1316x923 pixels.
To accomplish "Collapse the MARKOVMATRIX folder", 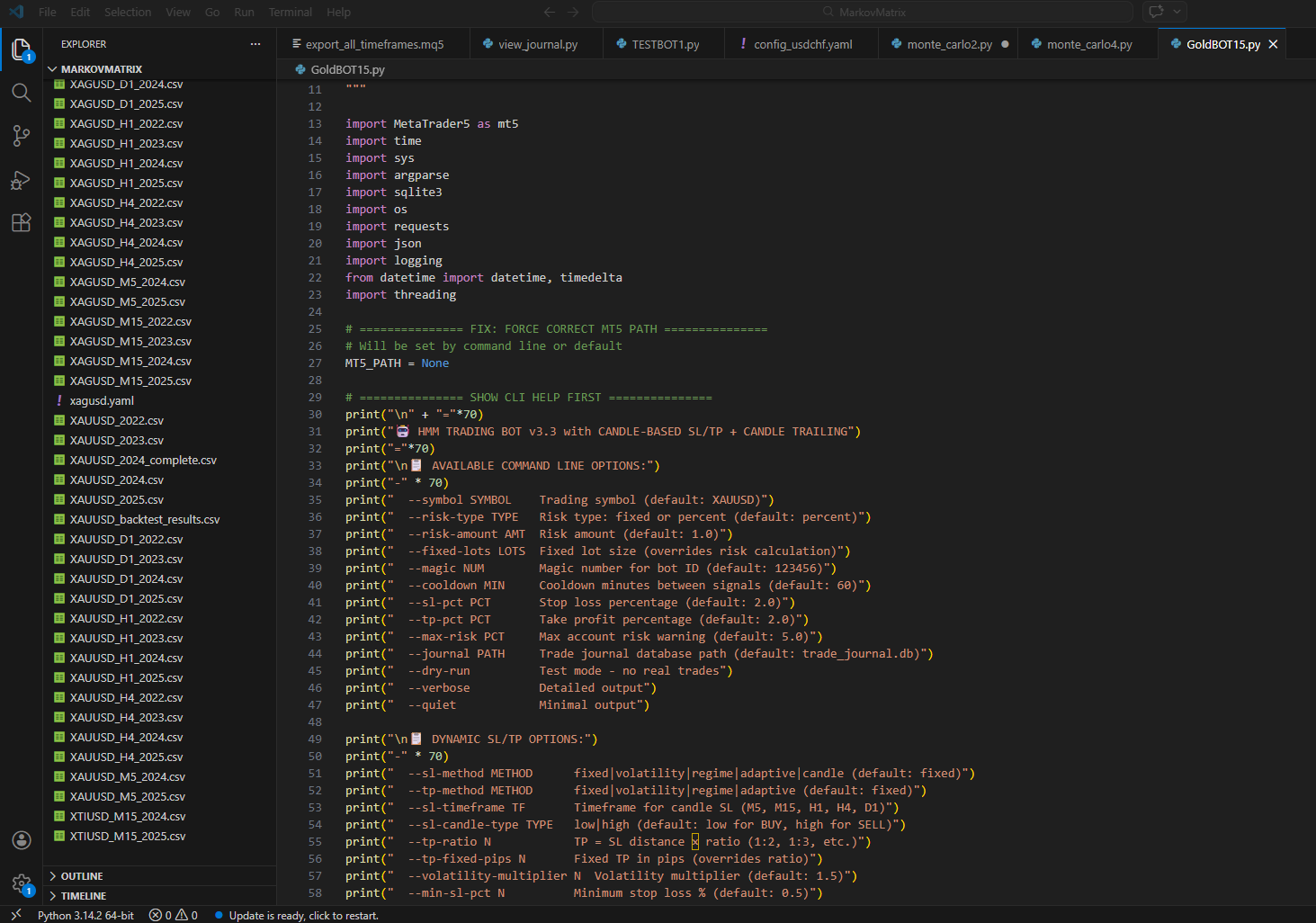I will [101, 69].
